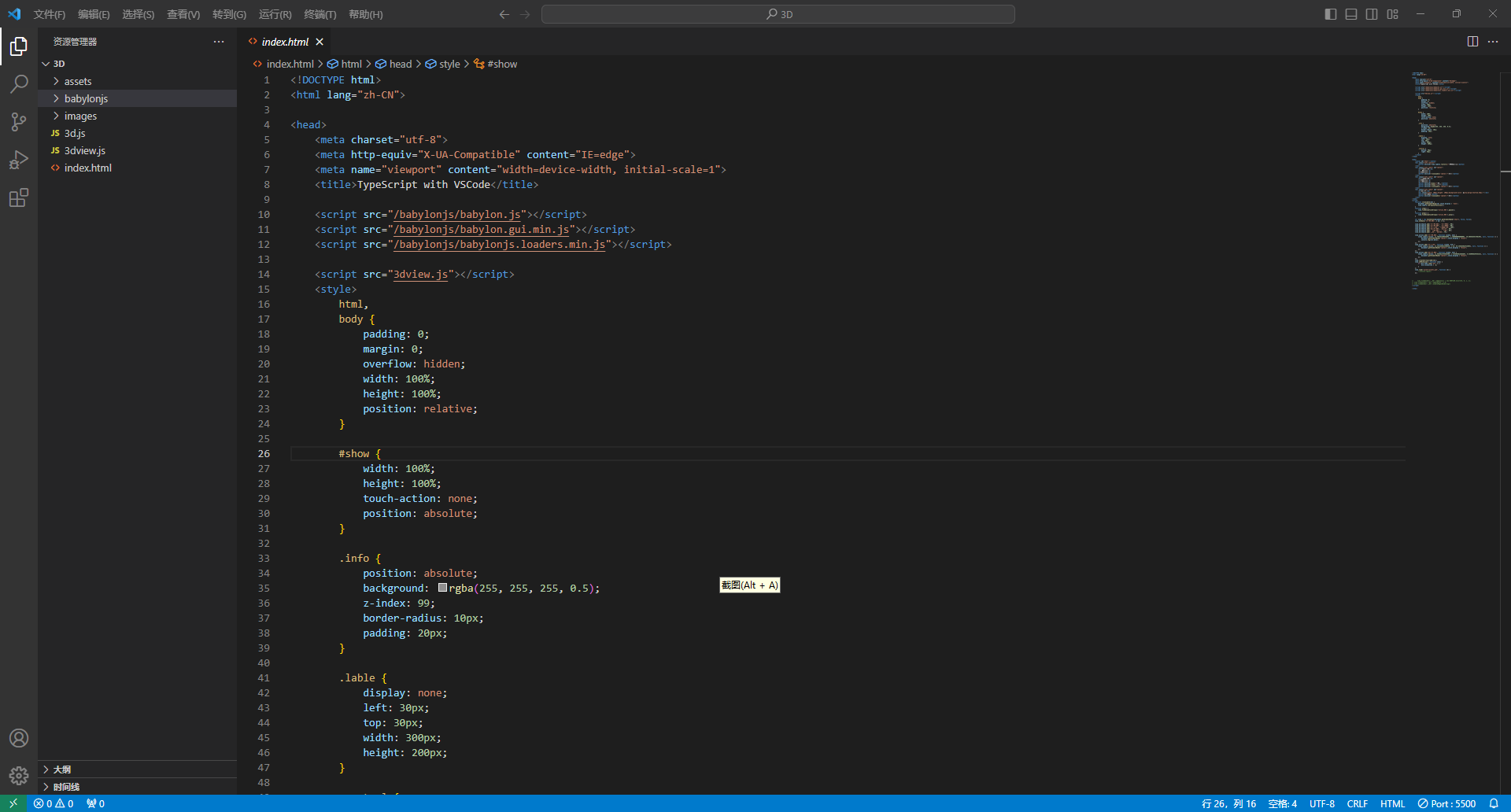The height and width of the screenshot is (812, 1511).
Task: Click the ports forwarded indicator showing 0
Action: (x=95, y=803)
